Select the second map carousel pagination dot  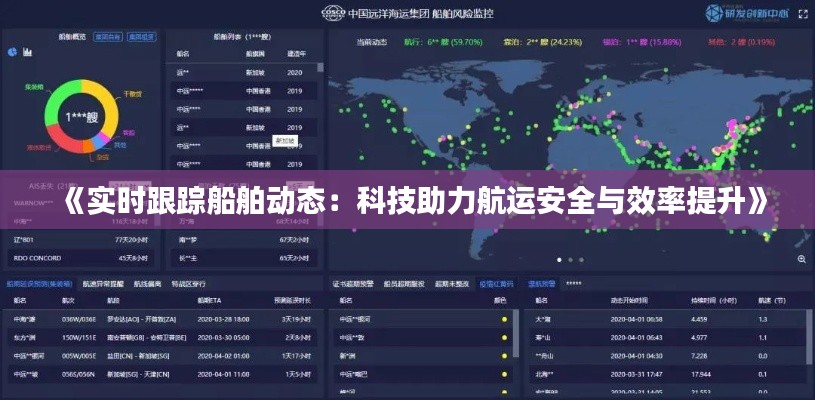point(570,260)
